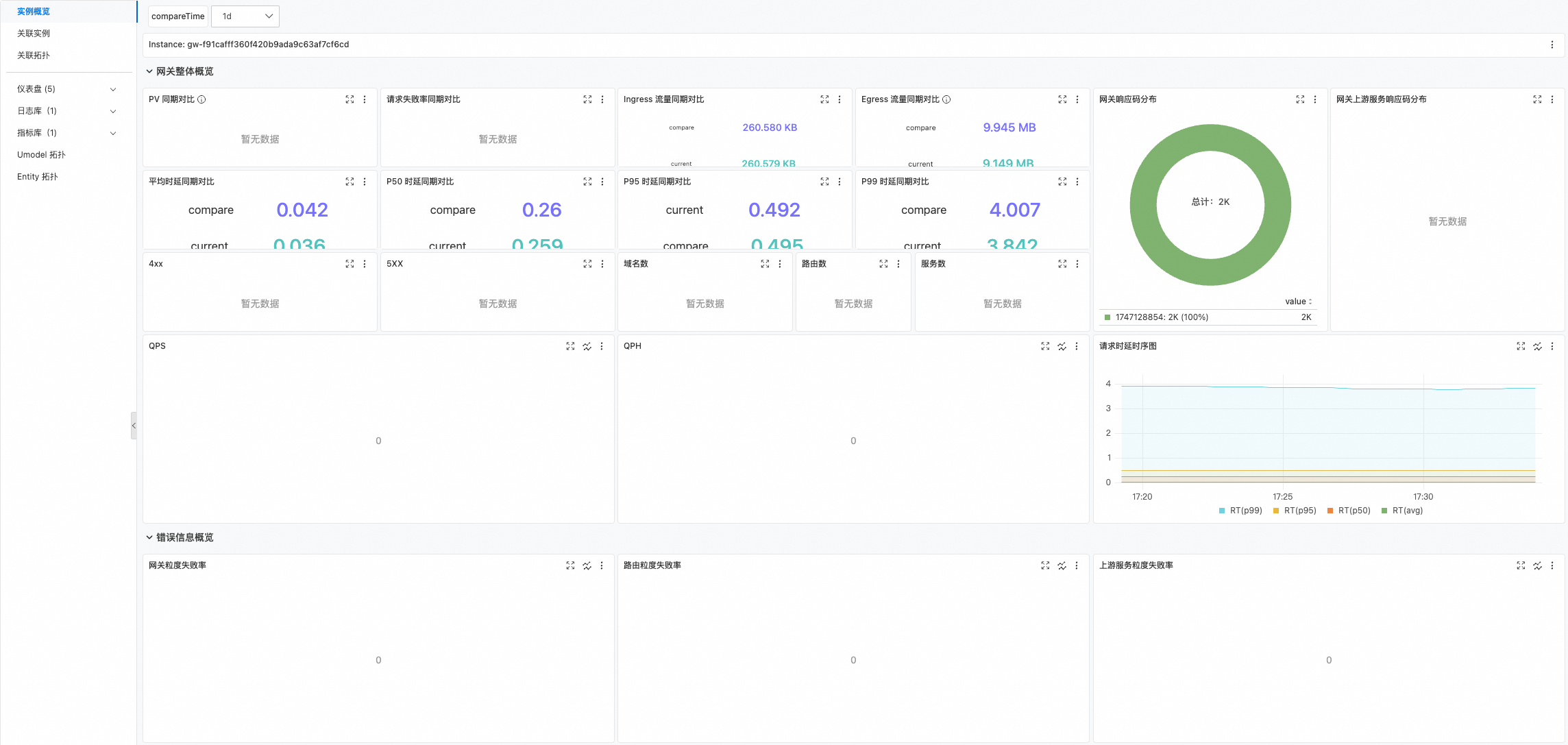Image resolution: width=1568 pixels, height=745 pixels.
Task: Expand the 域名数 panel fullscreen
Action: 765,264
